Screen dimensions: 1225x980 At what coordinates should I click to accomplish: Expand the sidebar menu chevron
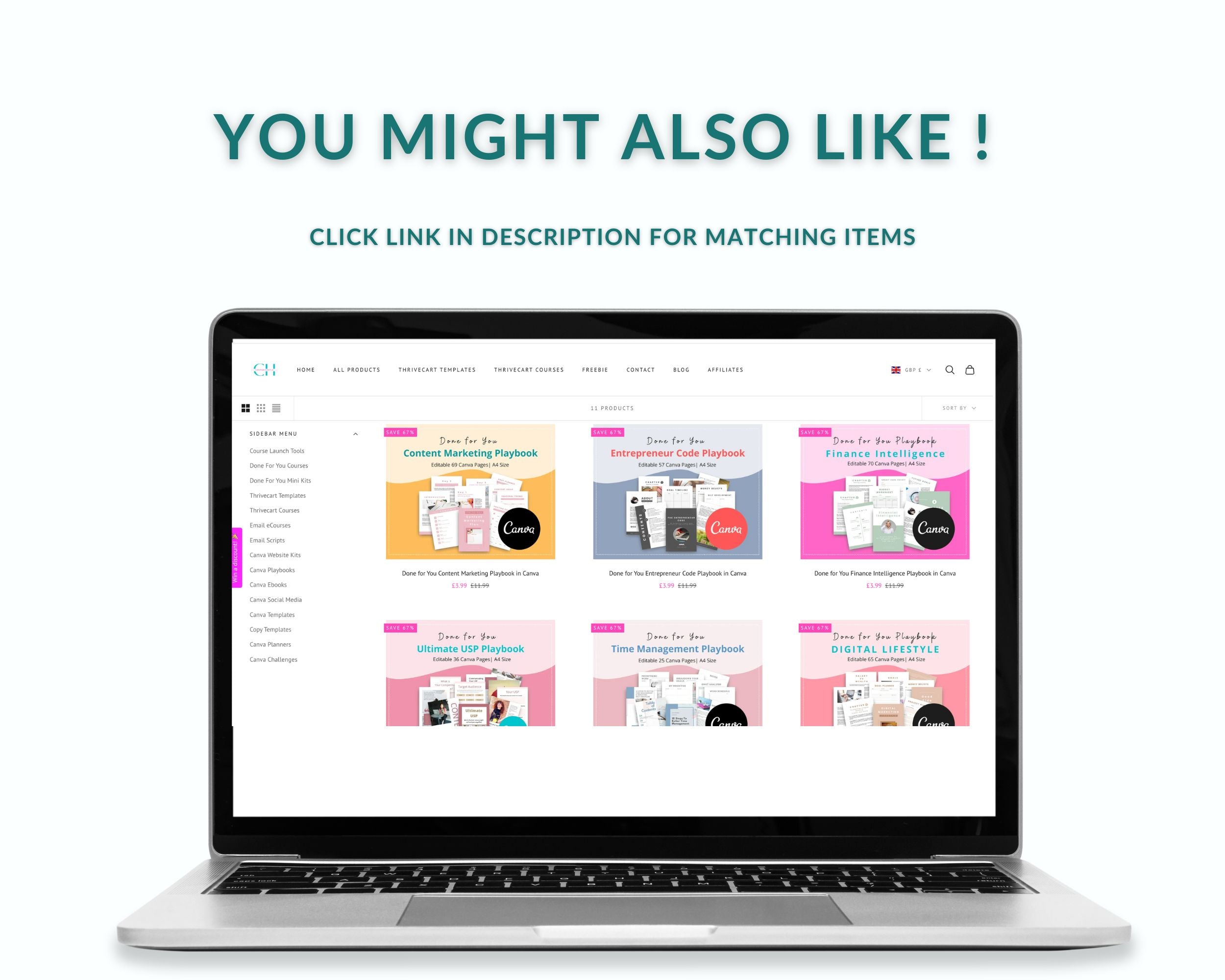point(357,433)
